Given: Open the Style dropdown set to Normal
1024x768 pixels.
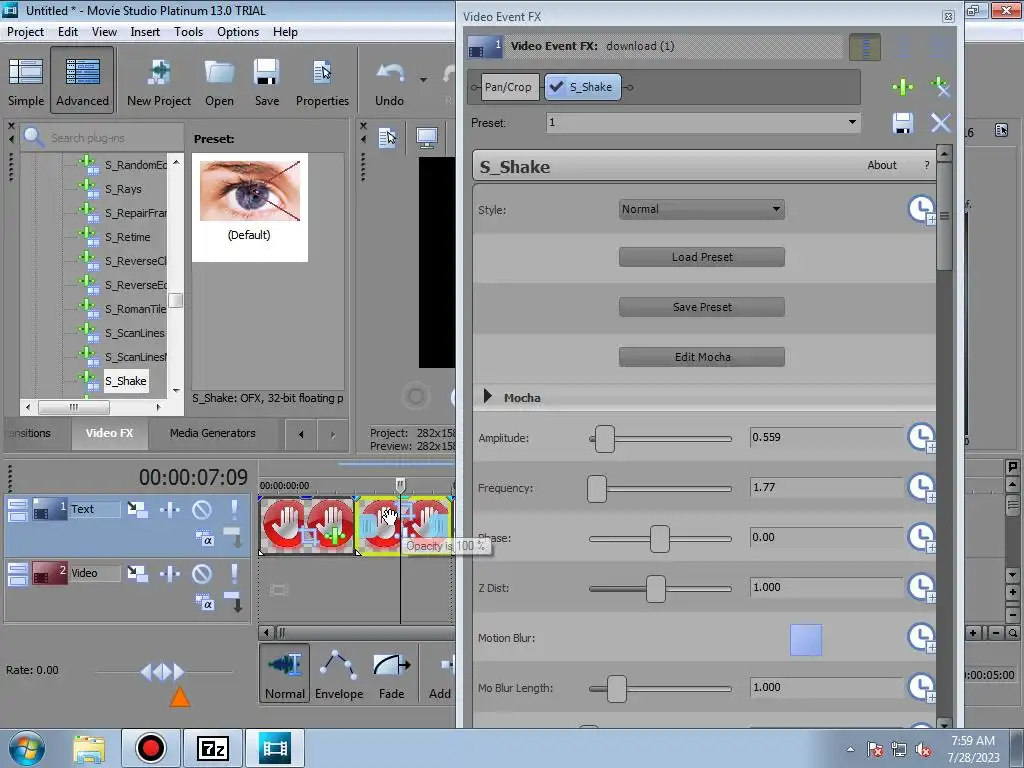Looking at the screenshot, I should click(701, 210).
